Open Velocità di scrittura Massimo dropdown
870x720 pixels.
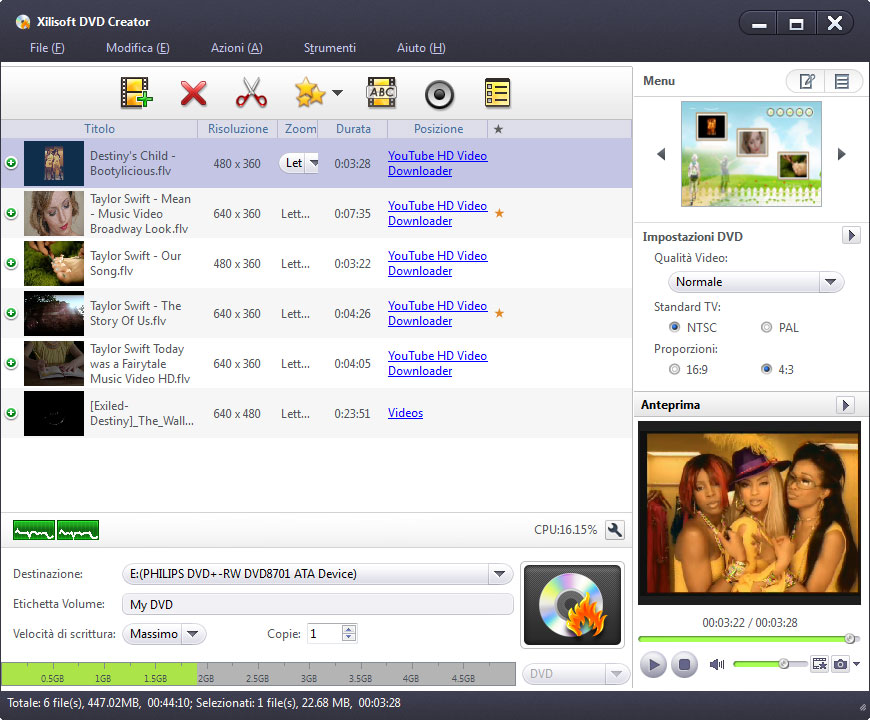click(193, 633)
